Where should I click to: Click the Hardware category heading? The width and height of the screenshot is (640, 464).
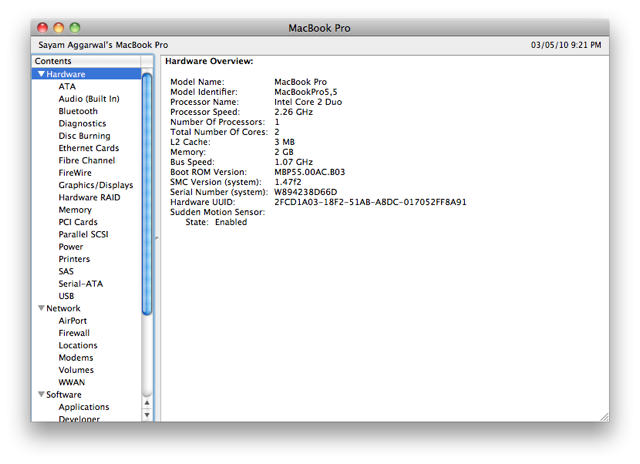[66, 74]
